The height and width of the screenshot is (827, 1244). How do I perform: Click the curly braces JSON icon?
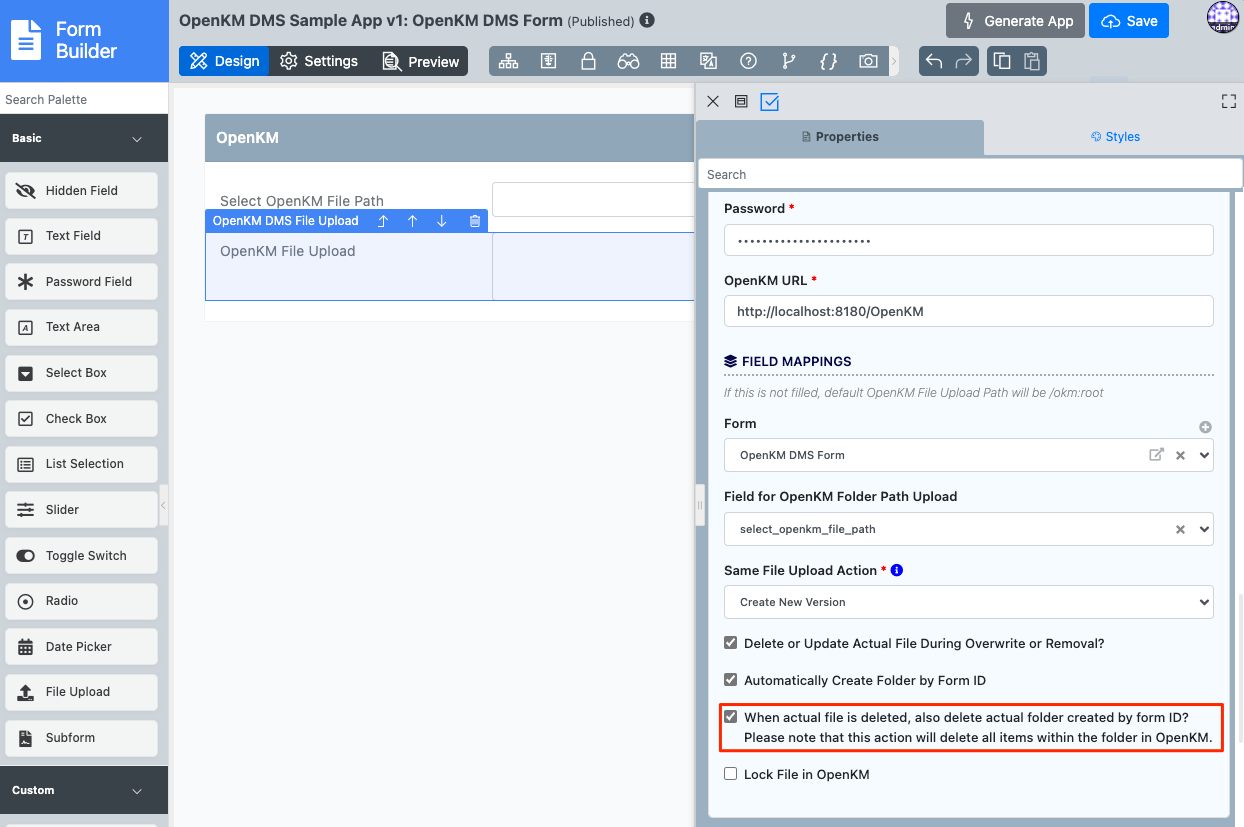pyautogui.click(x=828, y=61)
